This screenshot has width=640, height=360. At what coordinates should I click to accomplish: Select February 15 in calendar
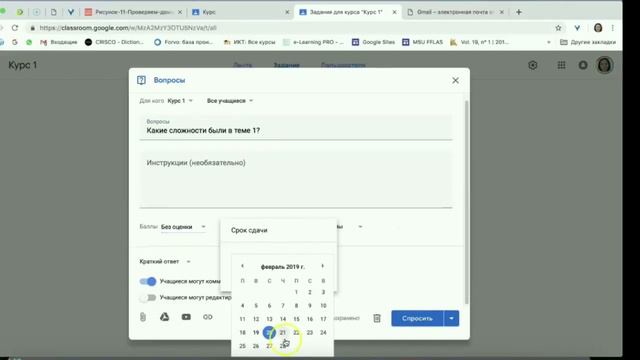coord(296,319)
